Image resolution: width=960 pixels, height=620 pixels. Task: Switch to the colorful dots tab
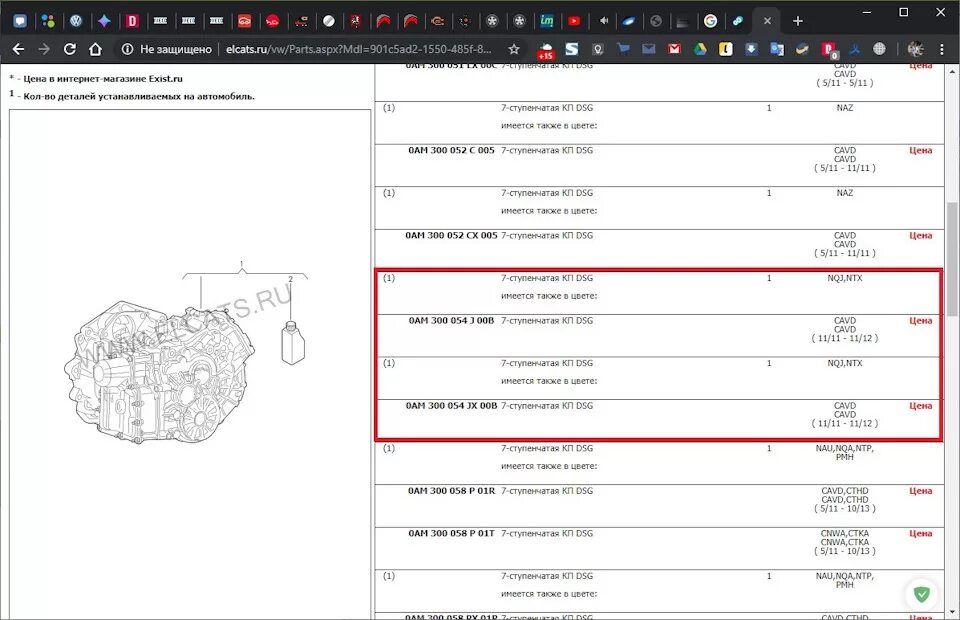(x=48, y=21)
